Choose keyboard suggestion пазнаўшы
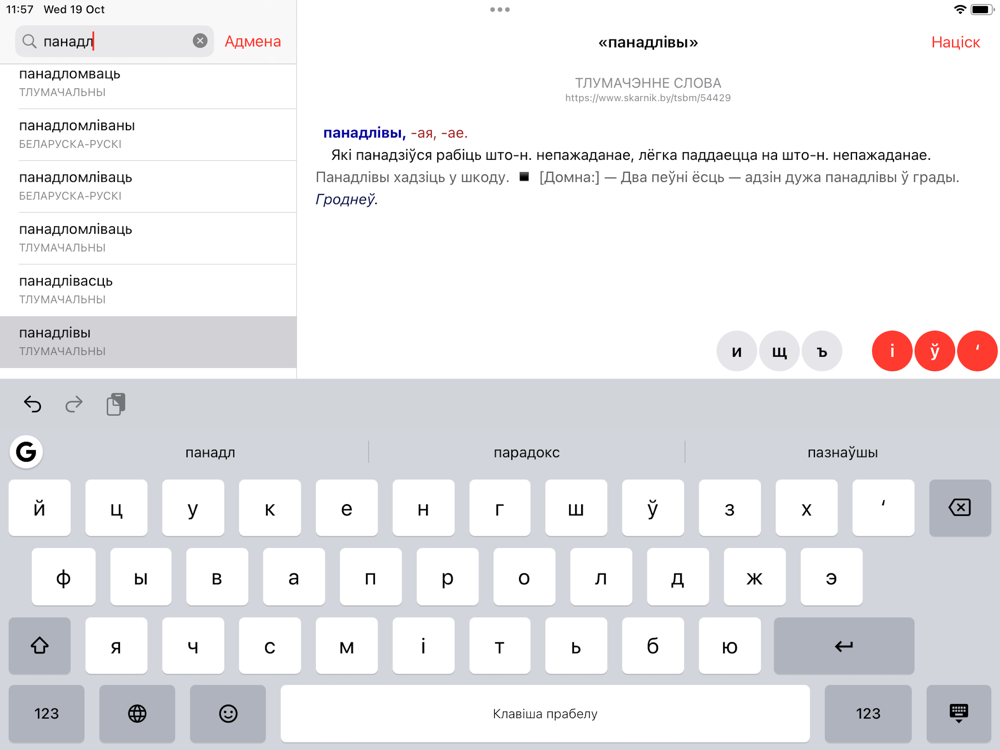The image size is (1000, 750). click(x=842, y=452)
